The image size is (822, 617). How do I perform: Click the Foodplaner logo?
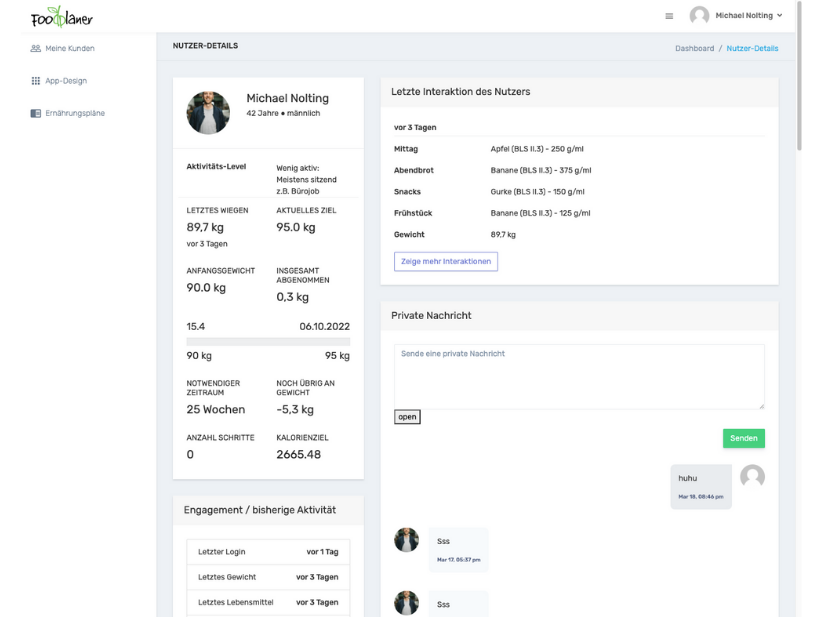[x=61, y=16]
